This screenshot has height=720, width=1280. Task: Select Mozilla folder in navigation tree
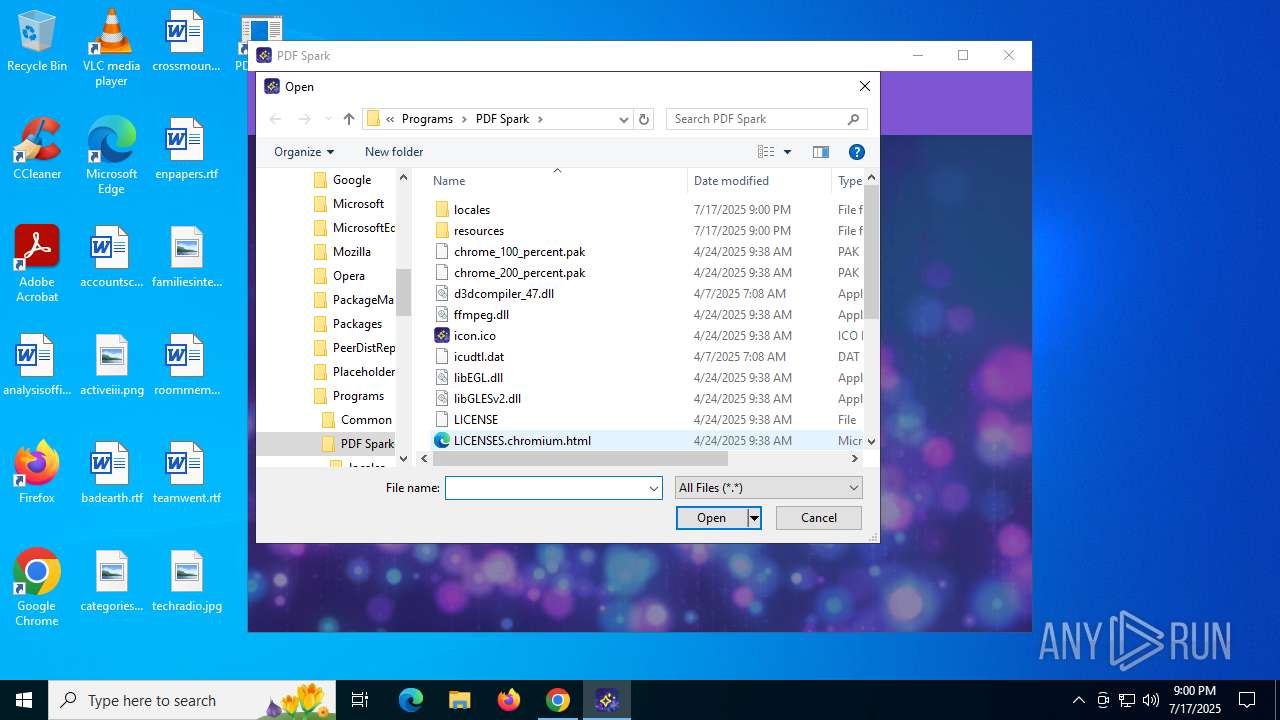point(352,252)
